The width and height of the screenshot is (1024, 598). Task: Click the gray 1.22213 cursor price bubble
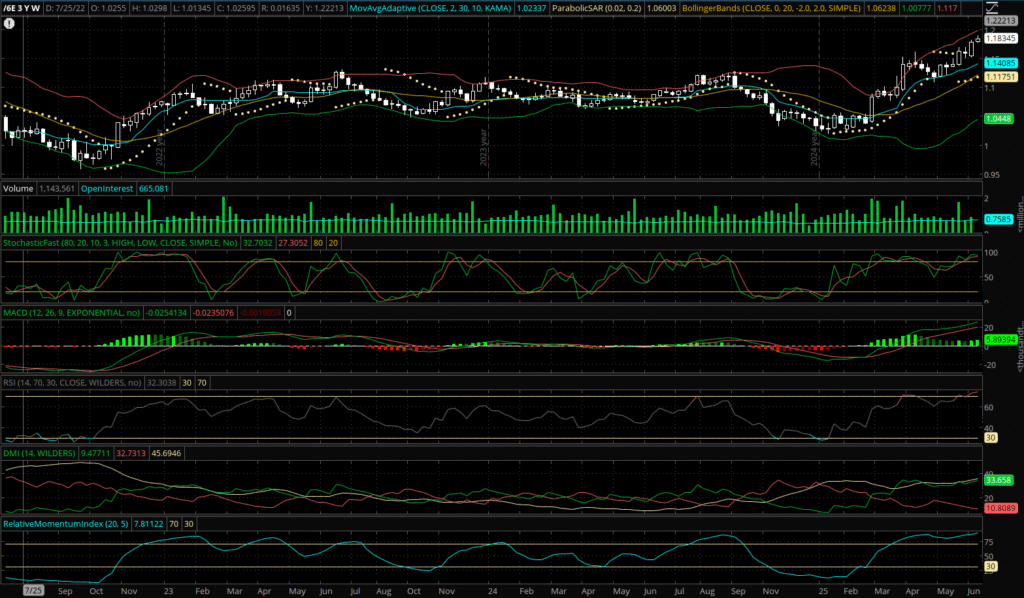1000,21
